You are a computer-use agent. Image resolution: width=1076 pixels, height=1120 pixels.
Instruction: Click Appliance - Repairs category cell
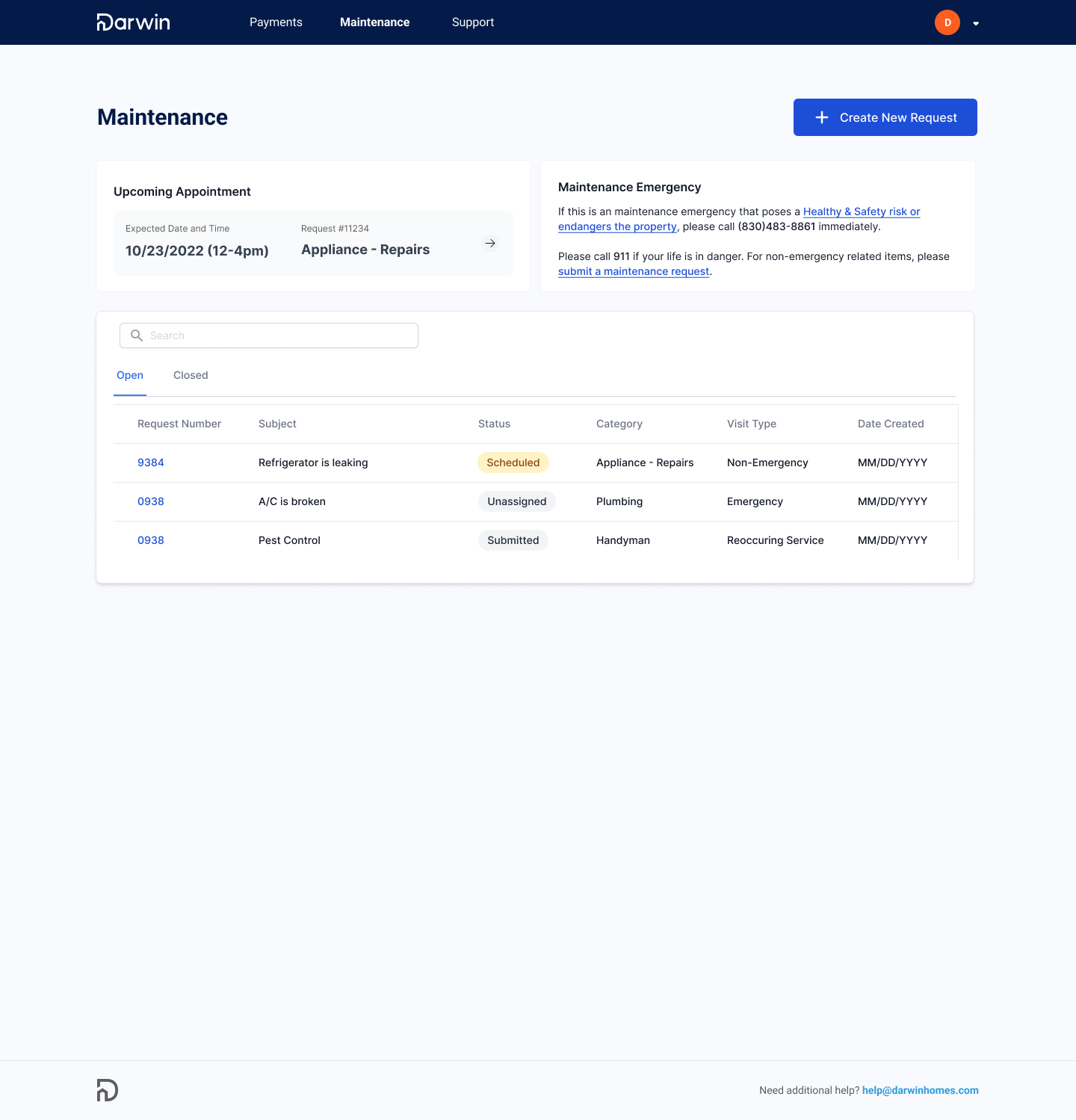pos(645,462)
